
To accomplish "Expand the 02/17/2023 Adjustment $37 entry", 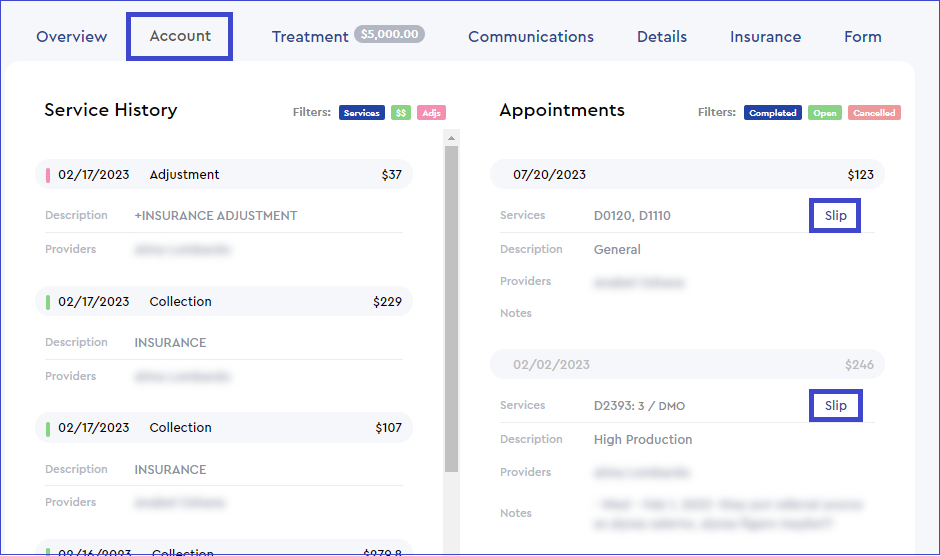I will pos(225,175).
